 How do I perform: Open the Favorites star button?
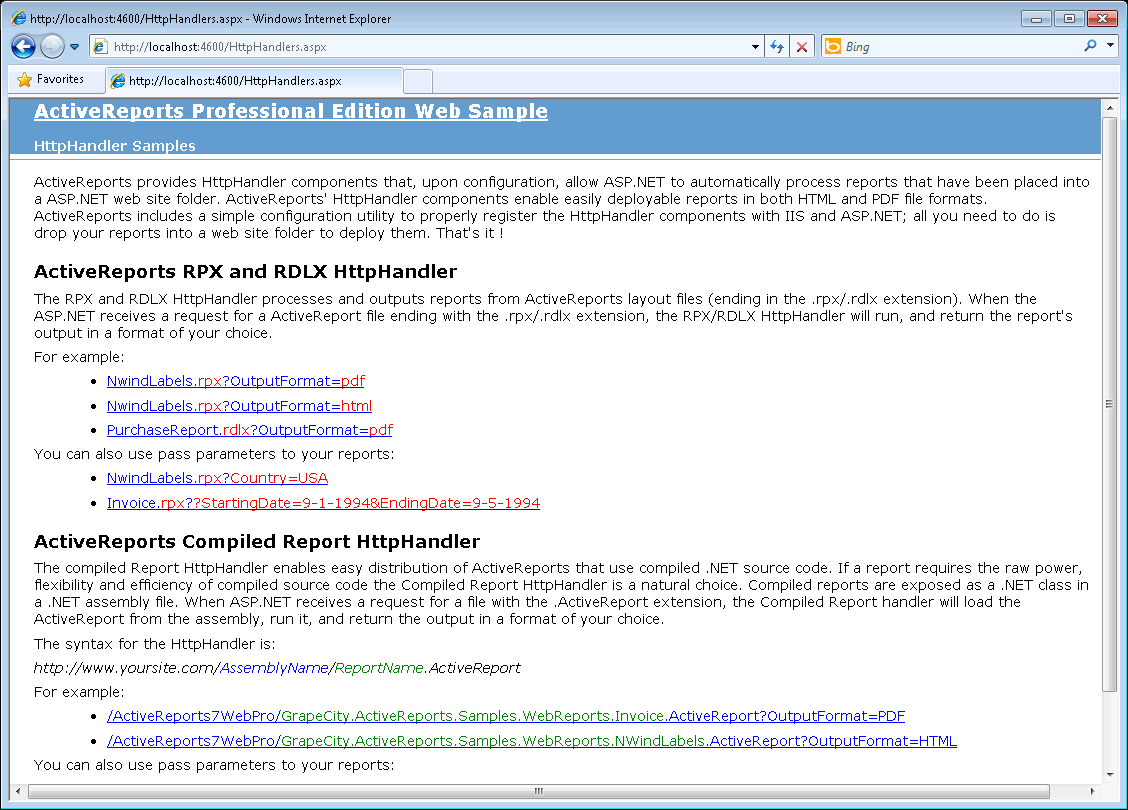coord(50,79)
